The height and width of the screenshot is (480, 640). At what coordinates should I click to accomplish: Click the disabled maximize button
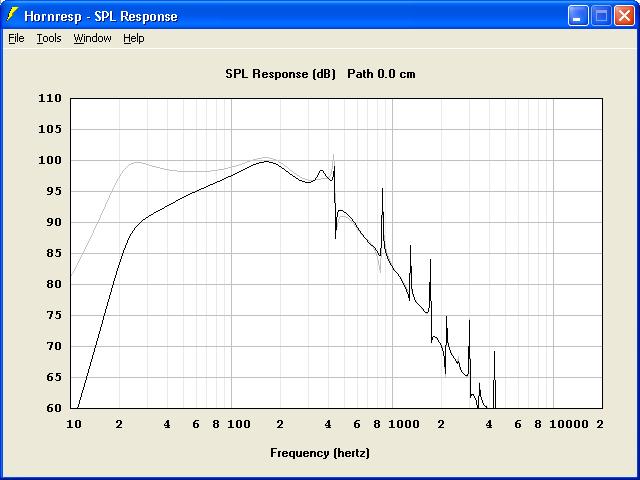(601, 16)
